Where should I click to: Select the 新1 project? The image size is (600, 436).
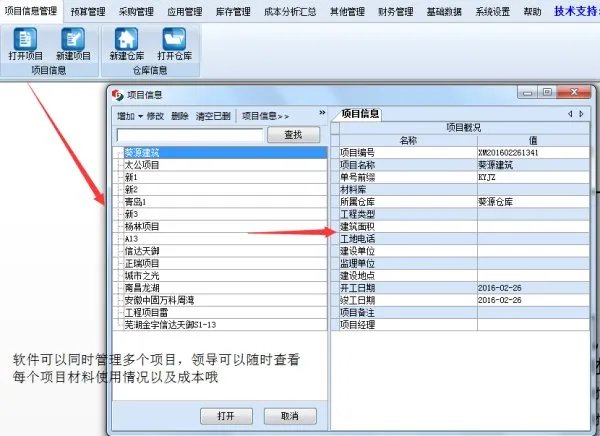(225, 178)
